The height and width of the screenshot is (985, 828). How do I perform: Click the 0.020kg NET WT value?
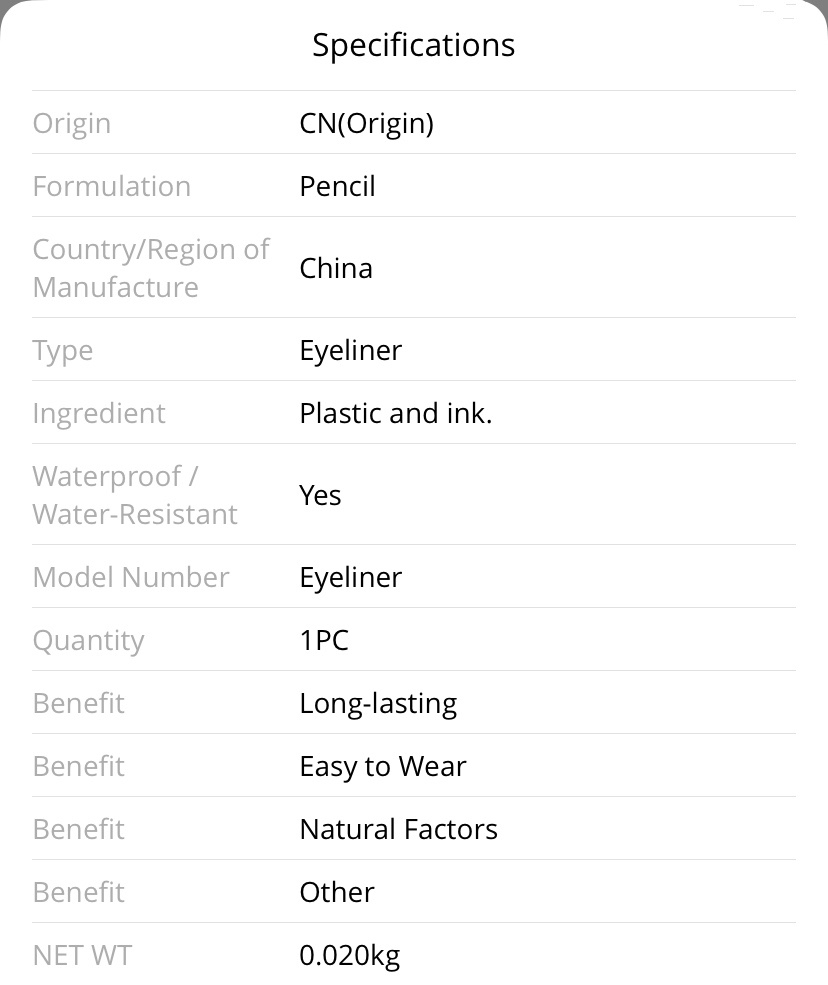point(349,955)
